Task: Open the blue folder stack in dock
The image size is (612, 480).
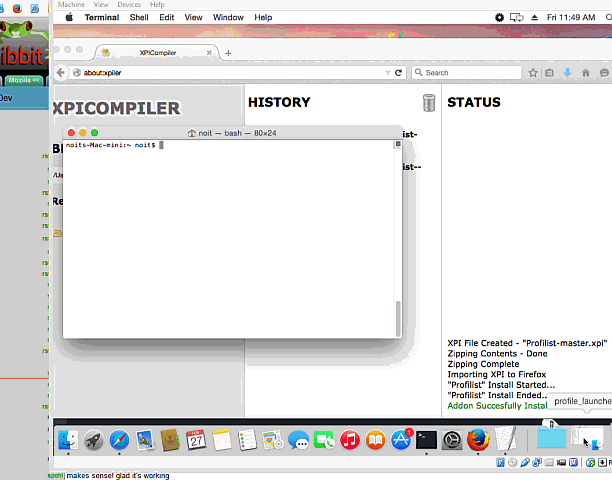Action: (x=552, y=437)
